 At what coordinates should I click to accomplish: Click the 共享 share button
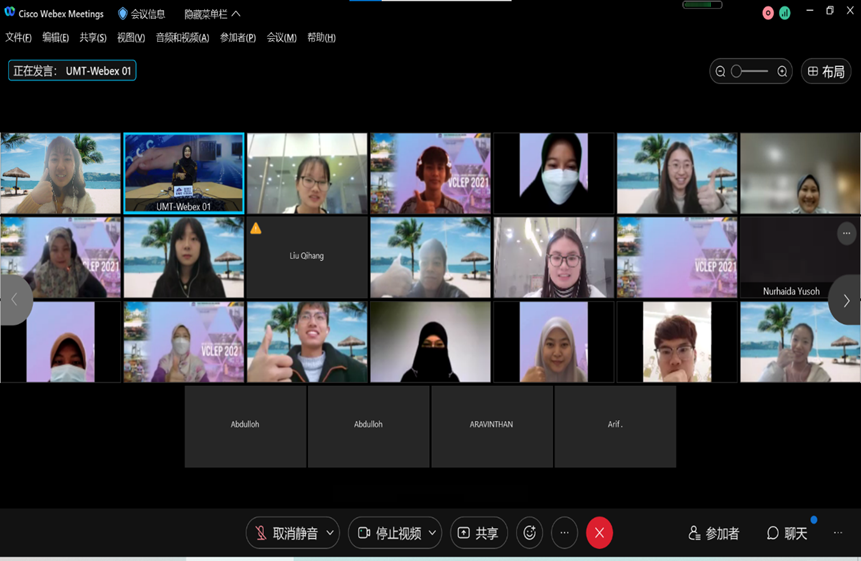[x=479, y=533]
